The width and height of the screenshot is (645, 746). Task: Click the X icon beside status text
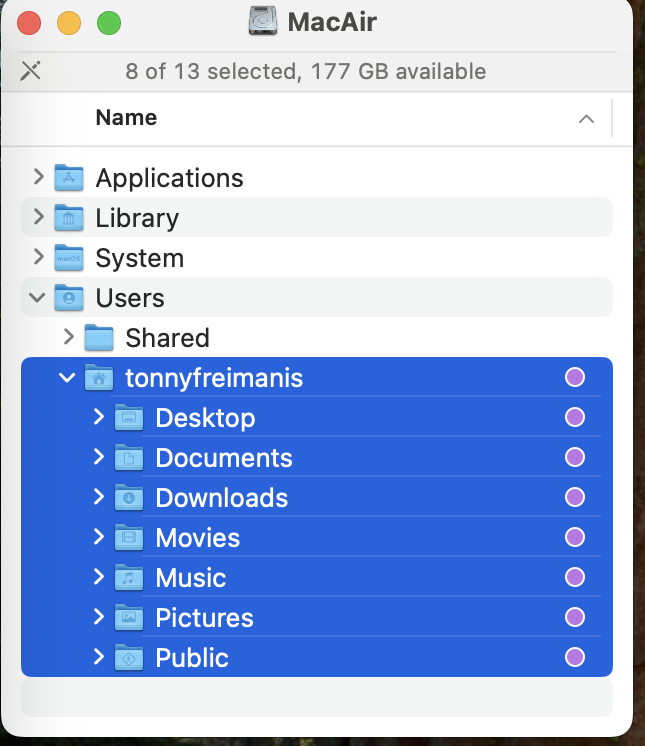[30, 71]
